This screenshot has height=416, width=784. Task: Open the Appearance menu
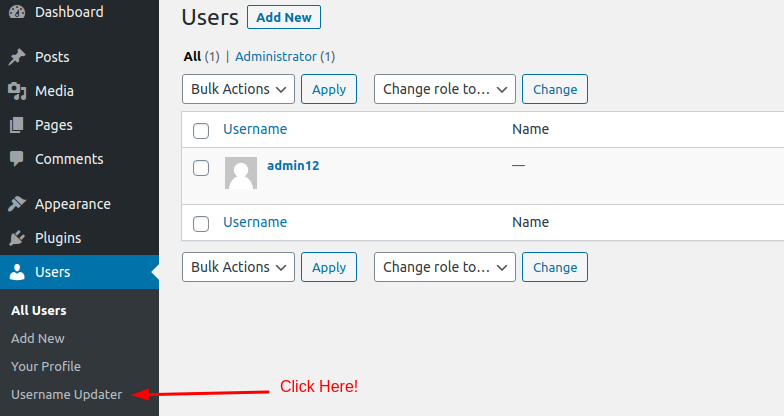80,204
